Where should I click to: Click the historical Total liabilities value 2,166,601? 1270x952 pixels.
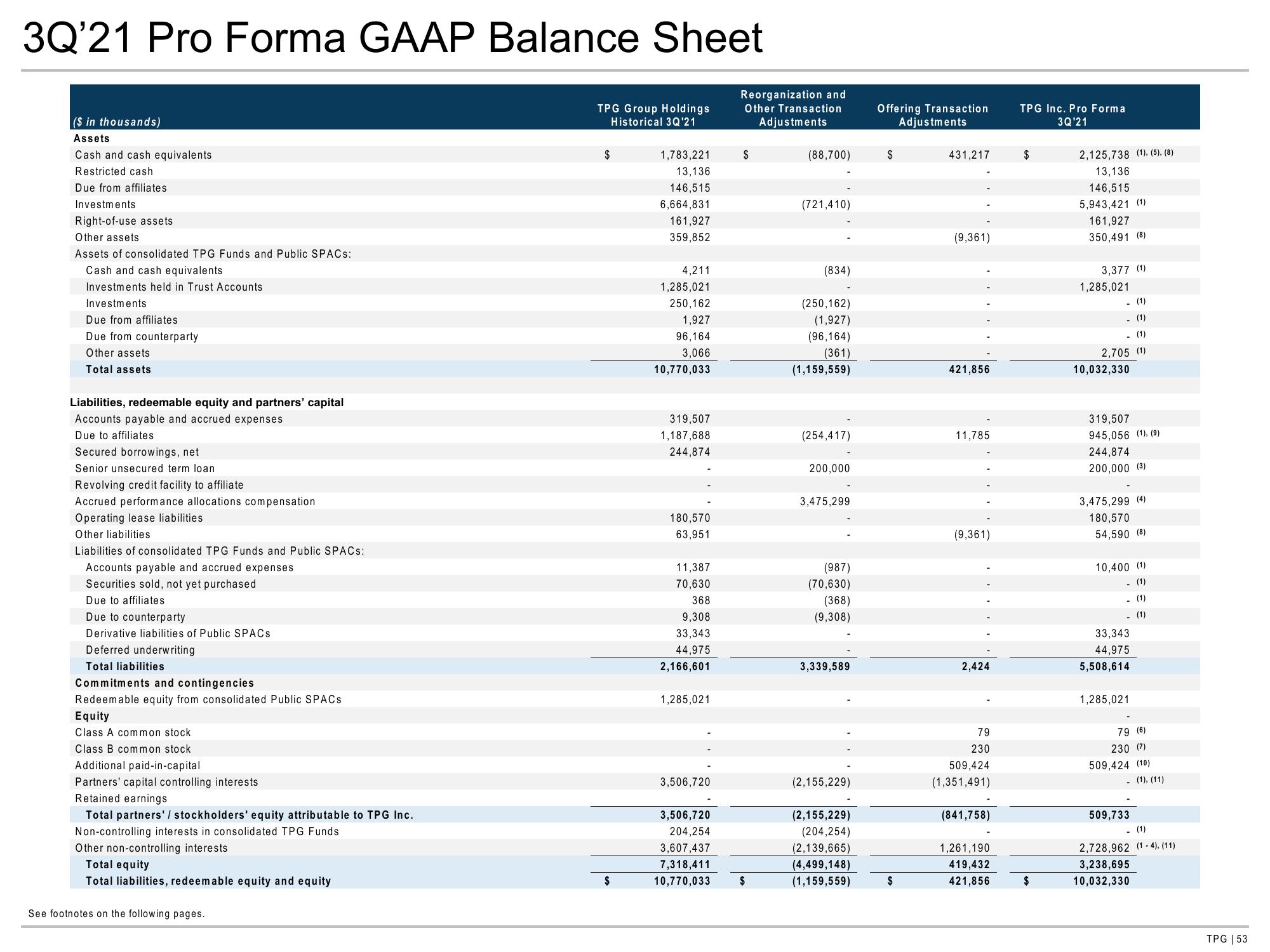pos(685,666)
